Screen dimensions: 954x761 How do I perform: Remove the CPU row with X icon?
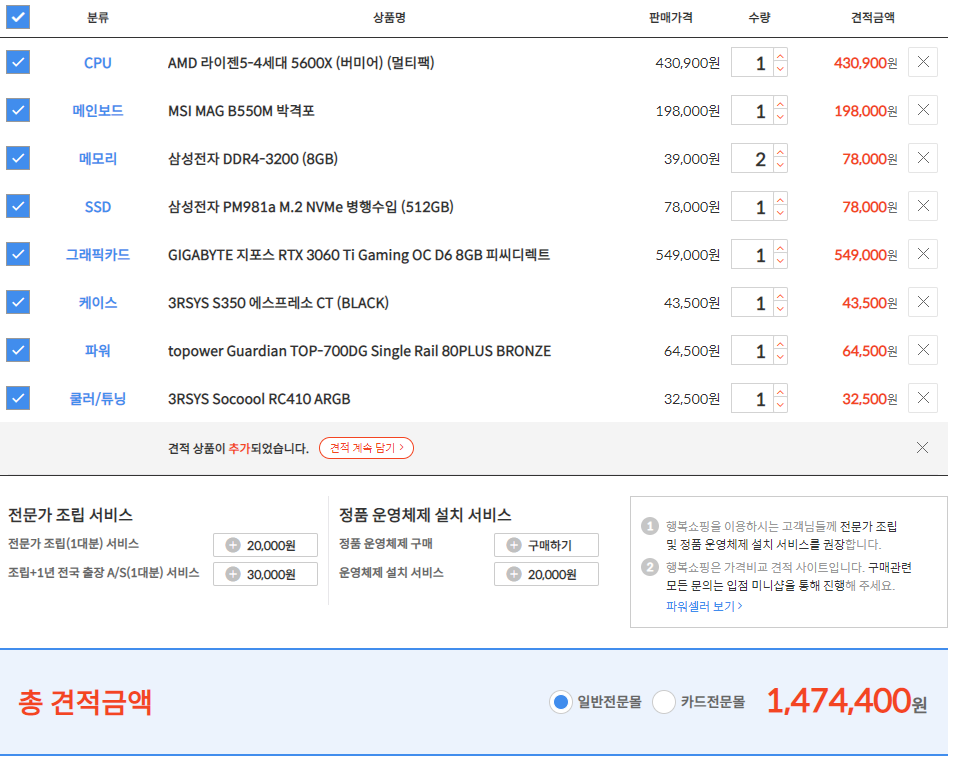[922, 62]
